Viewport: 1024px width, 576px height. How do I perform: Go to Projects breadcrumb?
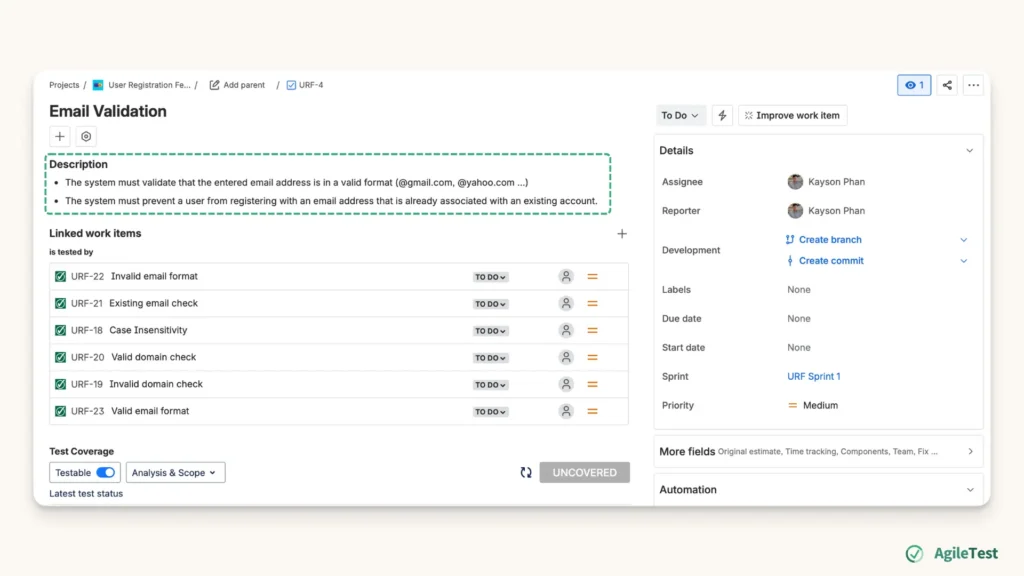click(x=64, y=85)
